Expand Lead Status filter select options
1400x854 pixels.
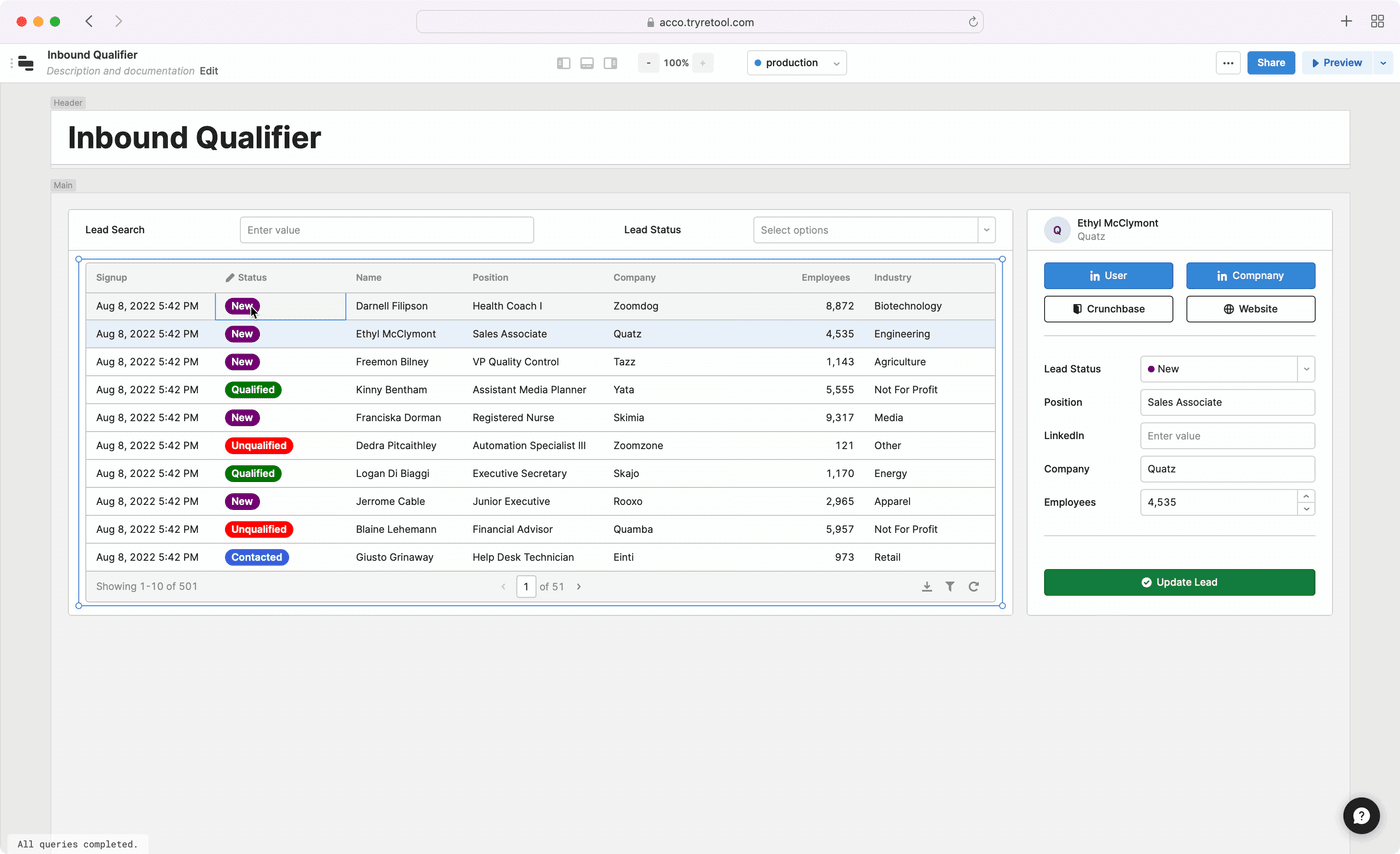(986, 230)
